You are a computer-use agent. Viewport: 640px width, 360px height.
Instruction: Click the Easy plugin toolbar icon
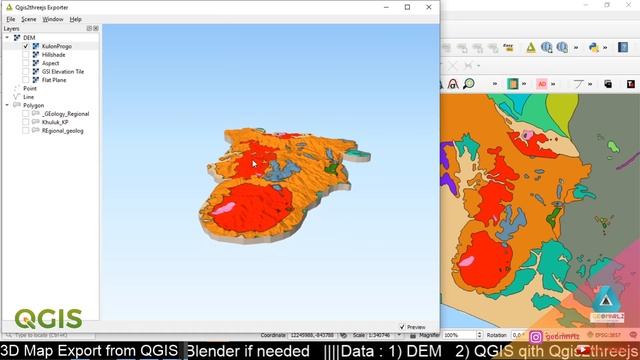(x=508, y=48)
